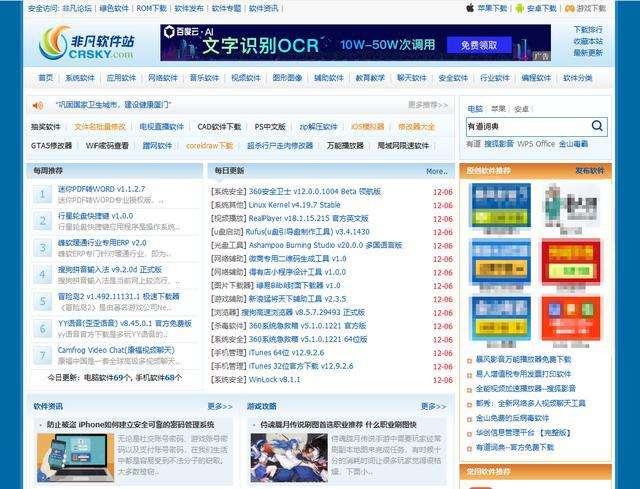
Task: Open the WinLock v8.1.1 entry
Action: pyautogui.click(x=274, y=380)
